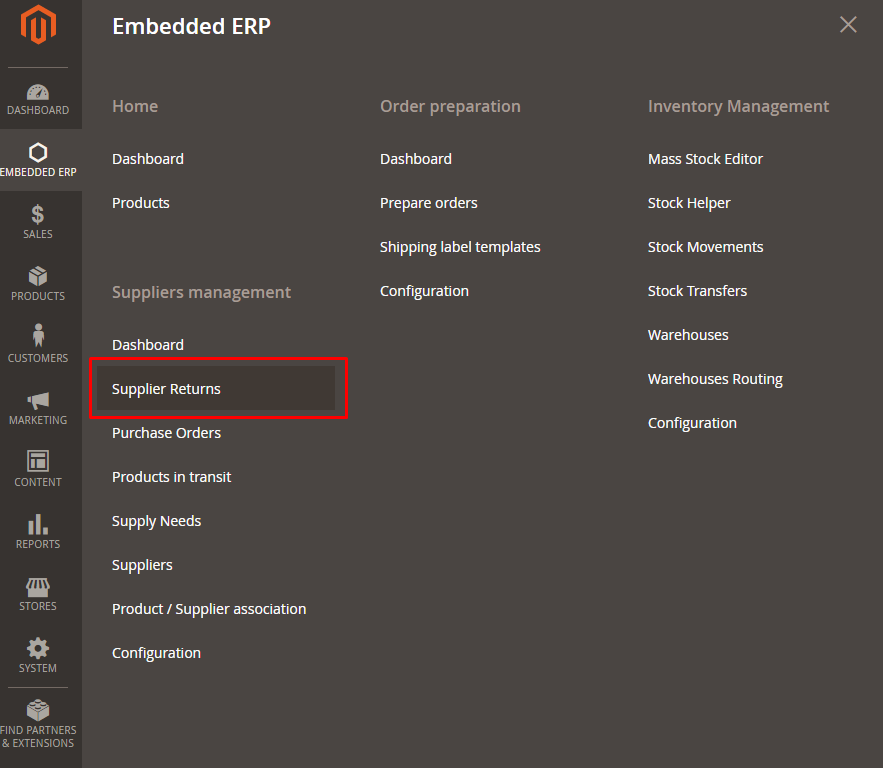Screen dimensions: 883x768
Task: Open Warehouses page
Action: (x=688, y=335)
